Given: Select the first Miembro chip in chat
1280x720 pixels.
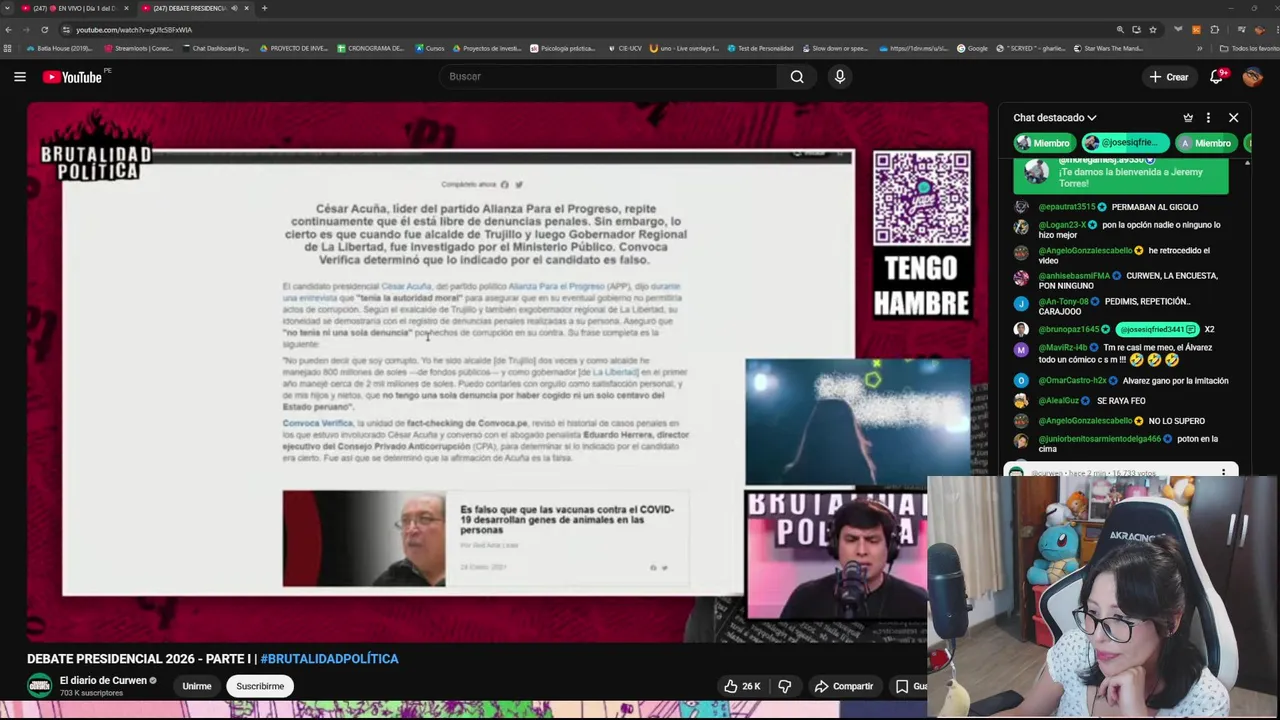Looking at the screenshot, I should point(1043,143).
